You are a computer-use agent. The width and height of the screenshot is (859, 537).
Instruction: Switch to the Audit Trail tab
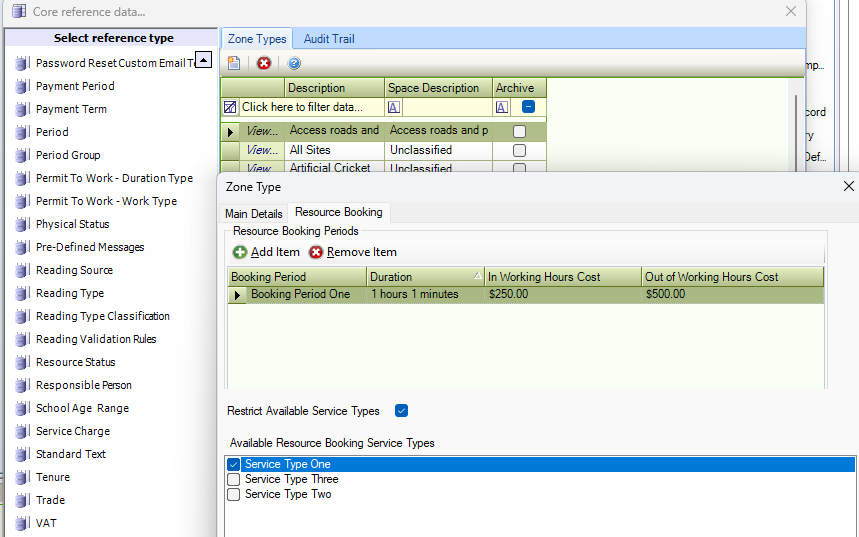point(329,39)
